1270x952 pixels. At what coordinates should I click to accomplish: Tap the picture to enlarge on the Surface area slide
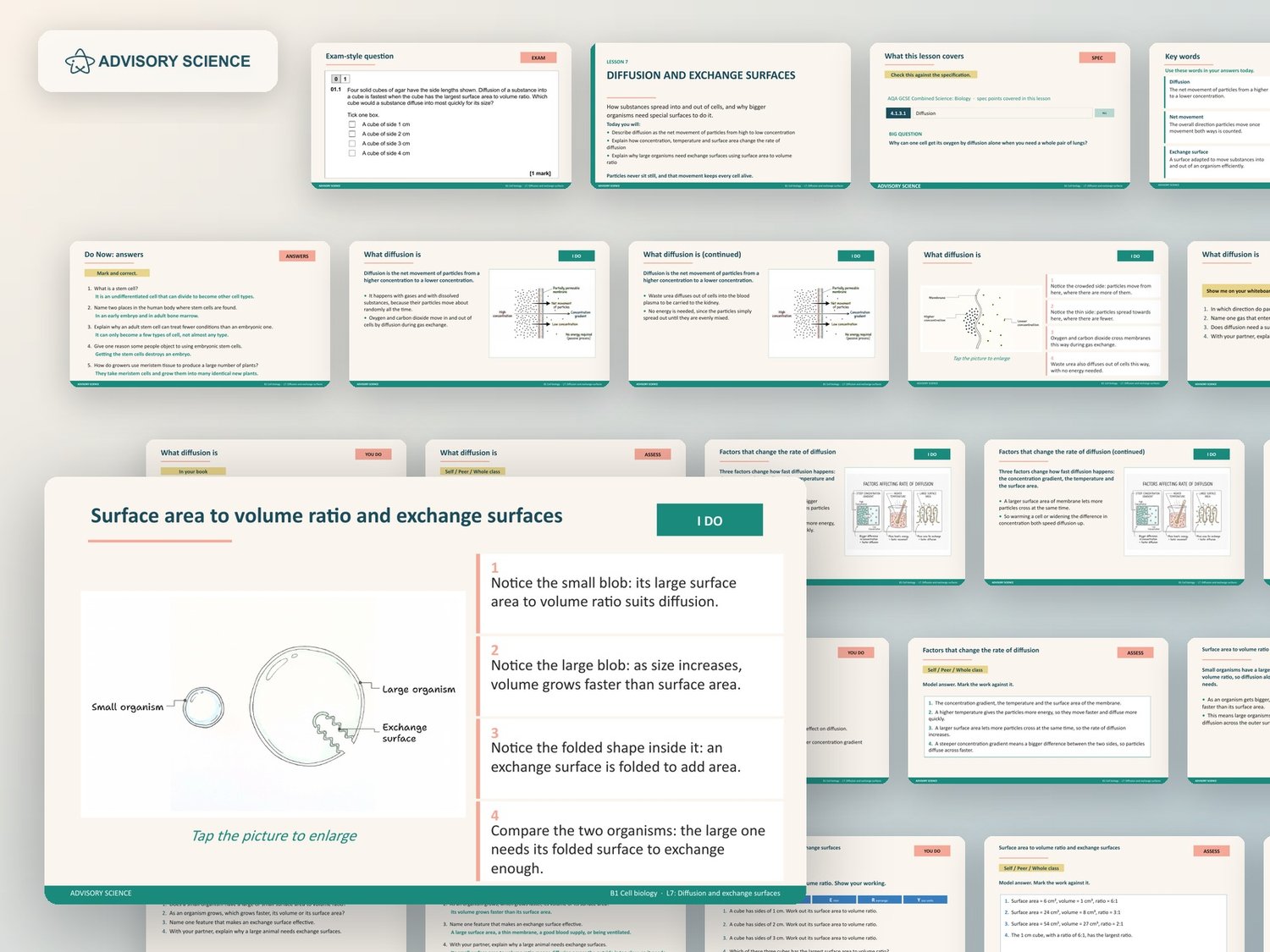(274, 836)
